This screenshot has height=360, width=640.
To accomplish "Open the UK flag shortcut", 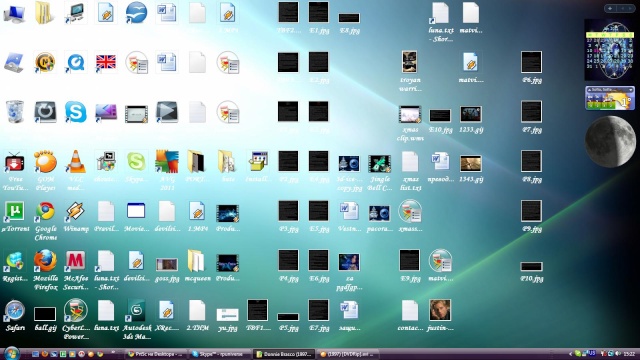I will [x=106, y=62].
